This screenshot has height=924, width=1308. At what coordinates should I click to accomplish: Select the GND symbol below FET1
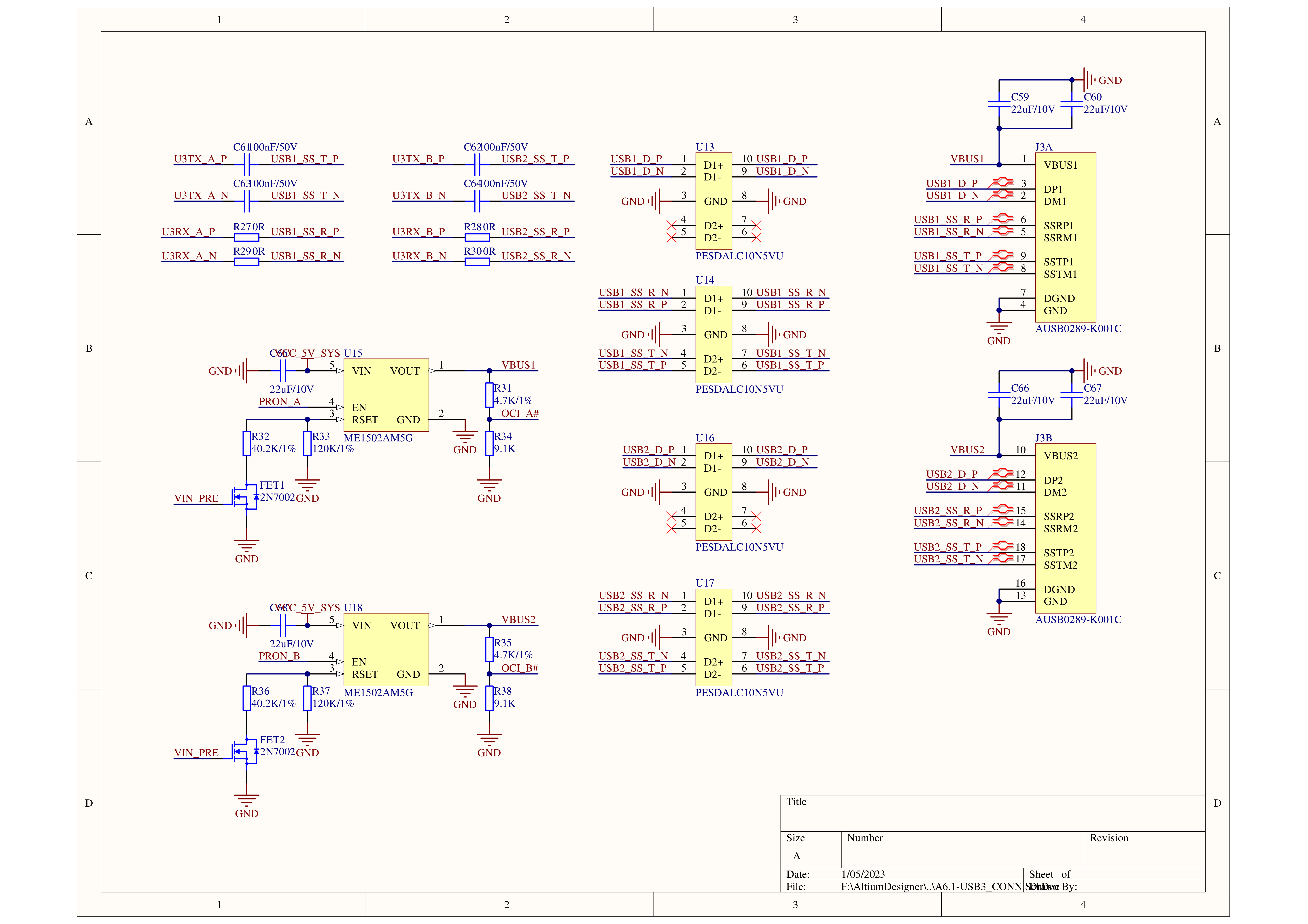pyautogui.click(x=247, y=551)
